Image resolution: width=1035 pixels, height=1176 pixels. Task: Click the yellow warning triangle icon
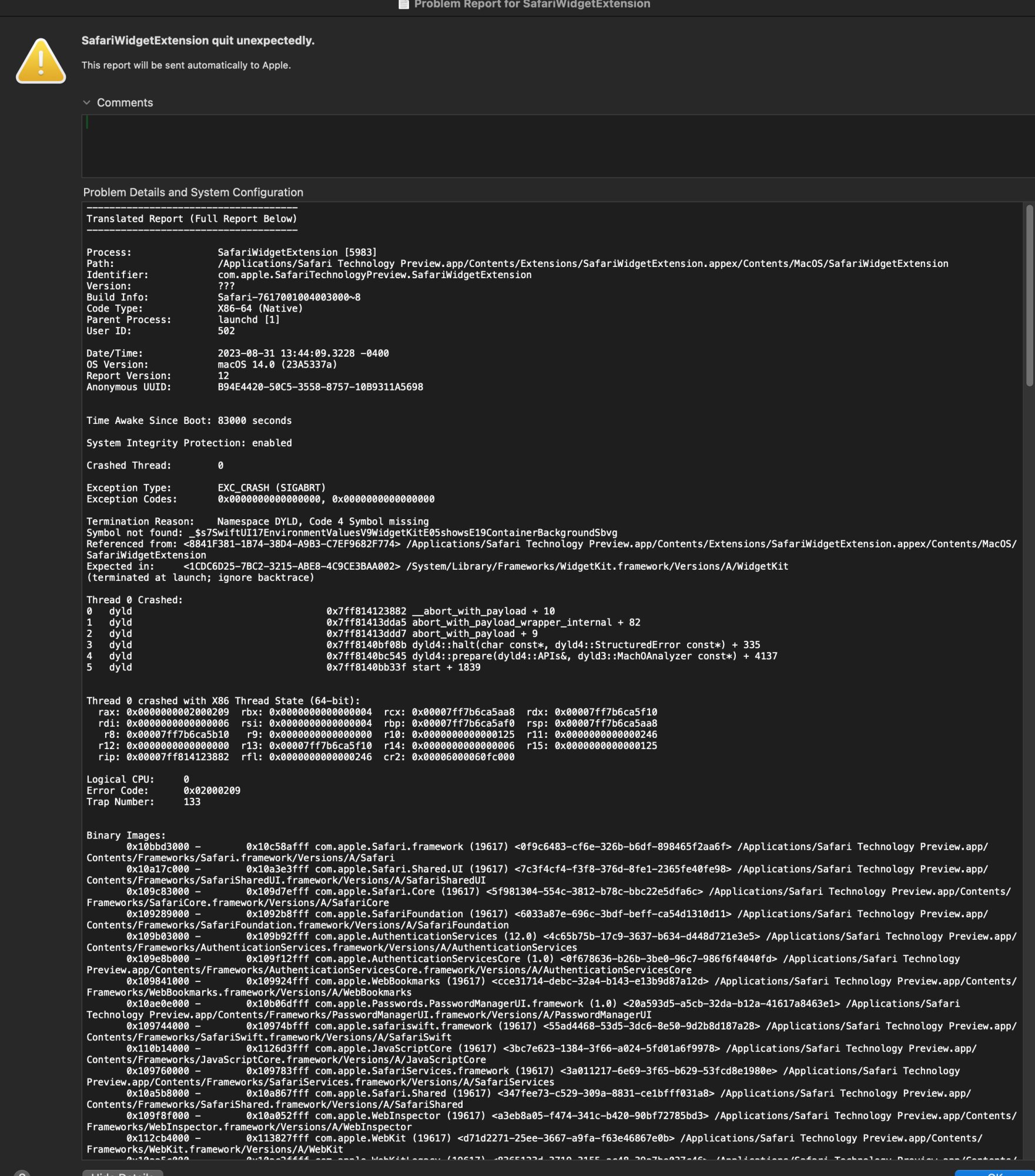click(41, 61)
